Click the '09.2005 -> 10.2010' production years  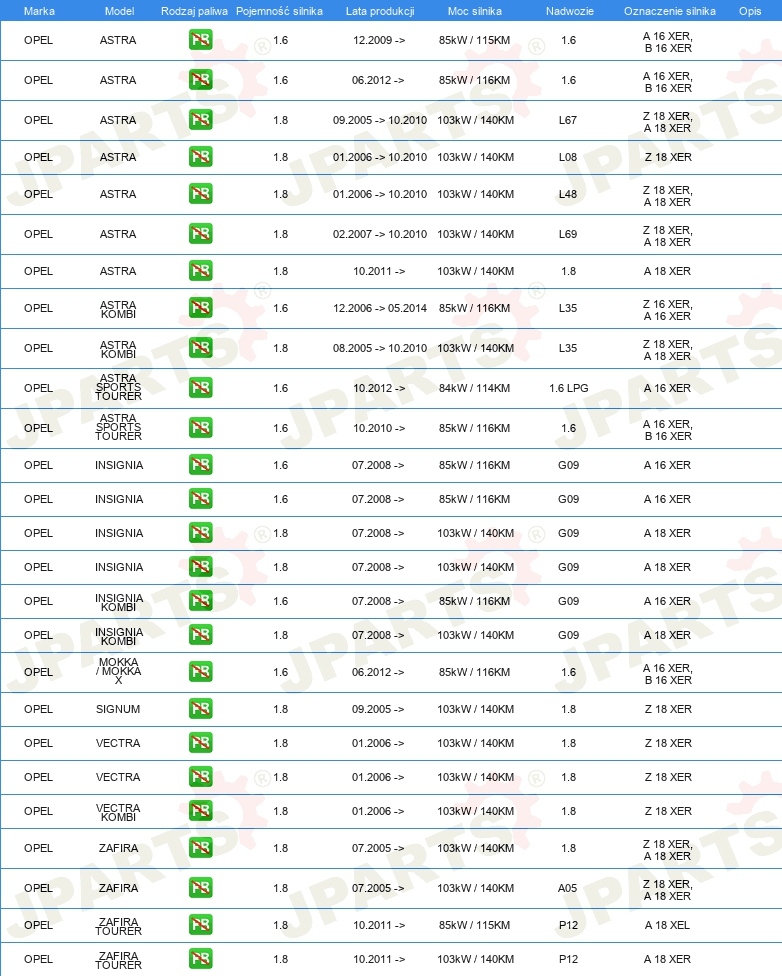(380, 120)
